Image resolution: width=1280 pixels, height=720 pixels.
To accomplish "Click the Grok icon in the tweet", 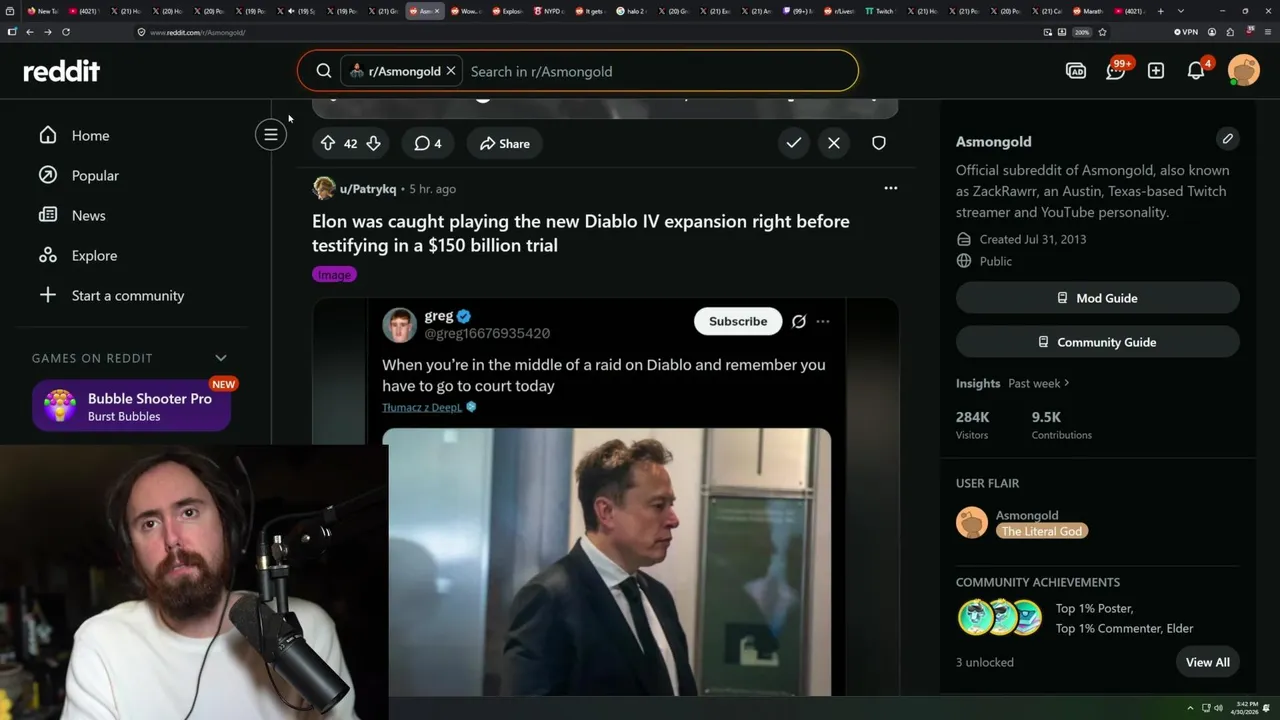I will tap(799, 321).
